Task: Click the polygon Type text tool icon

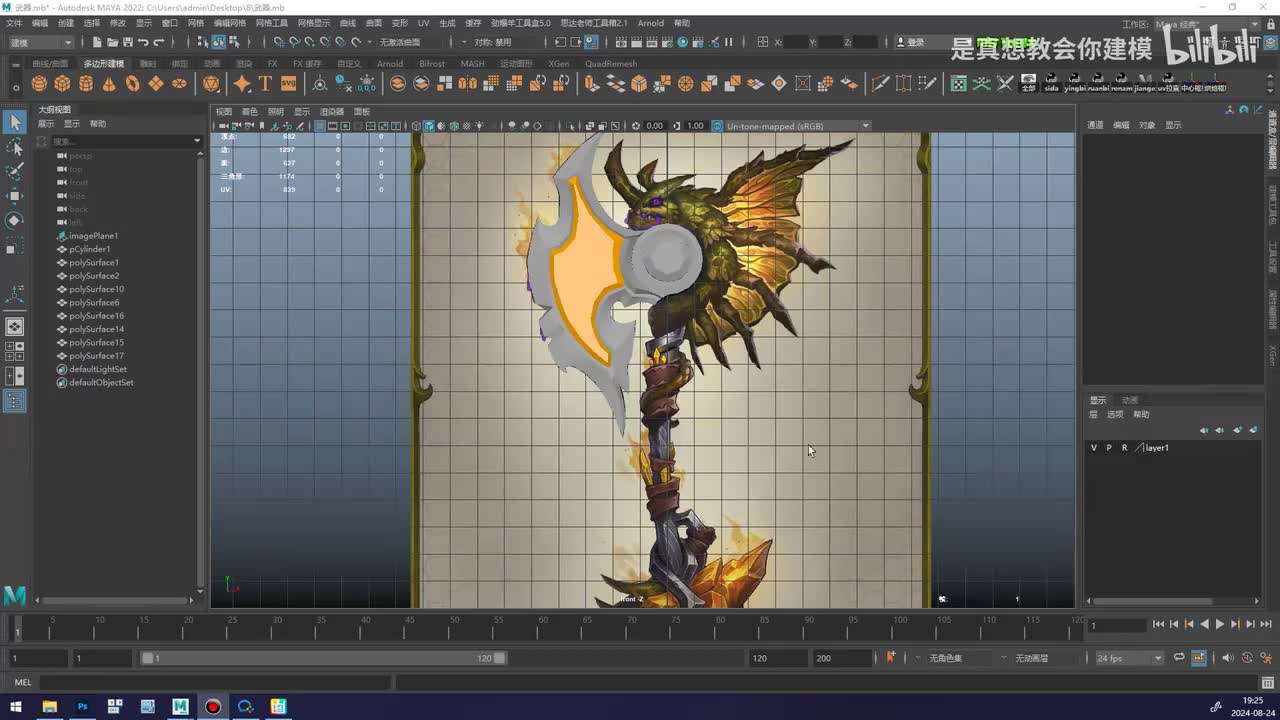Action: click(265, 84)
